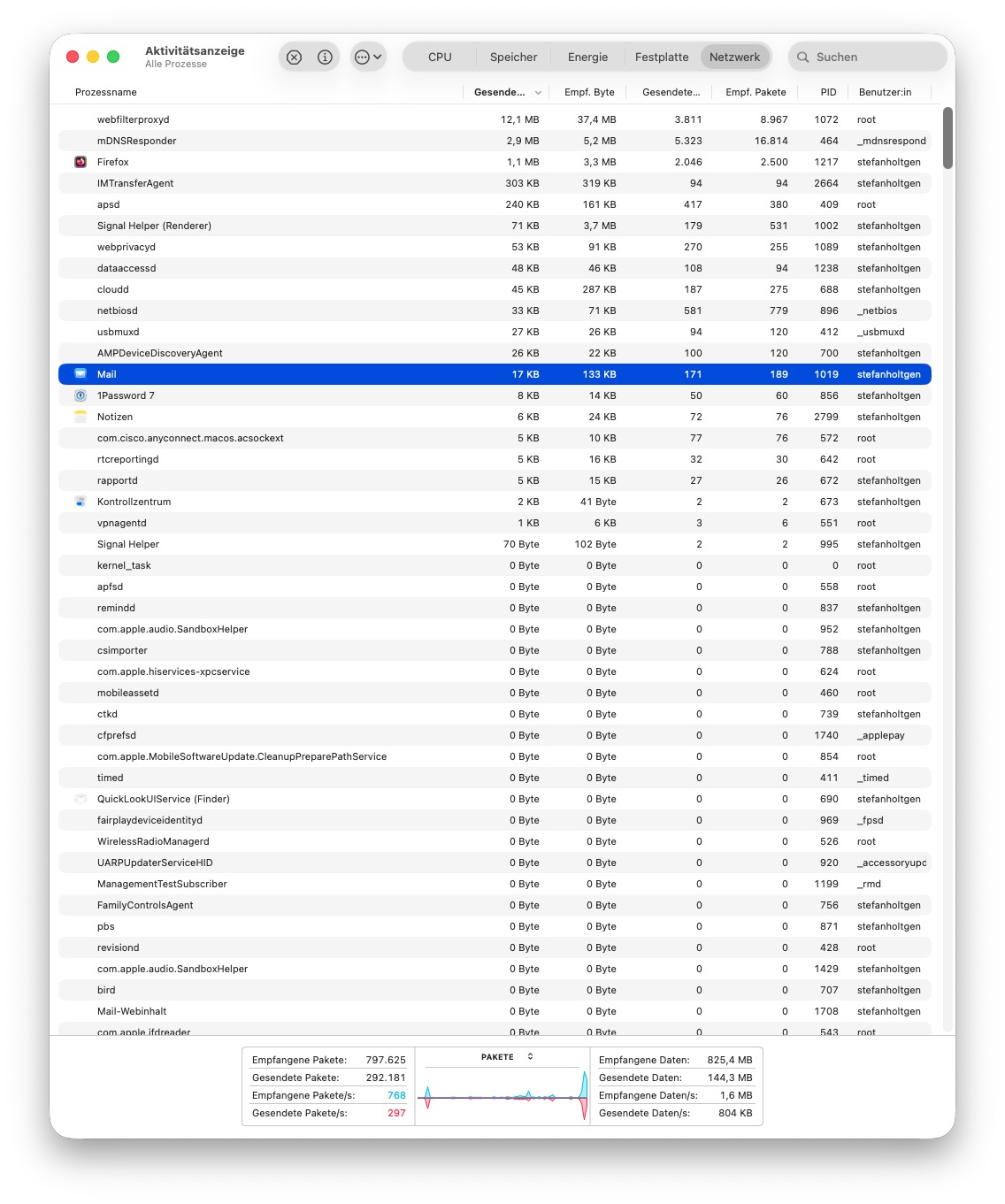Select the mDNSResponder process row
Viewport: 1005px width, 1204px height.
495,141
